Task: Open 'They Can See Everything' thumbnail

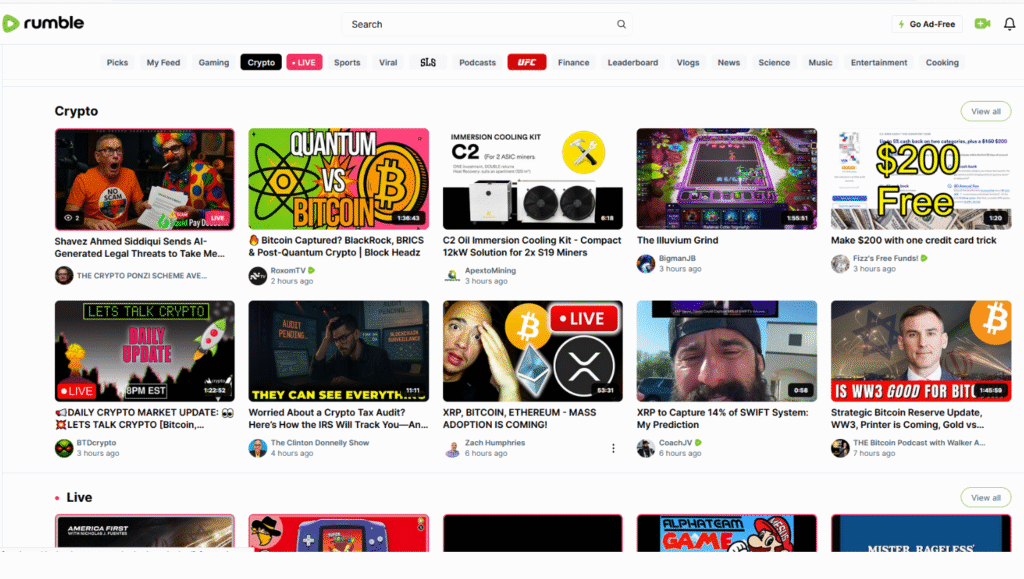Action: 338,351
